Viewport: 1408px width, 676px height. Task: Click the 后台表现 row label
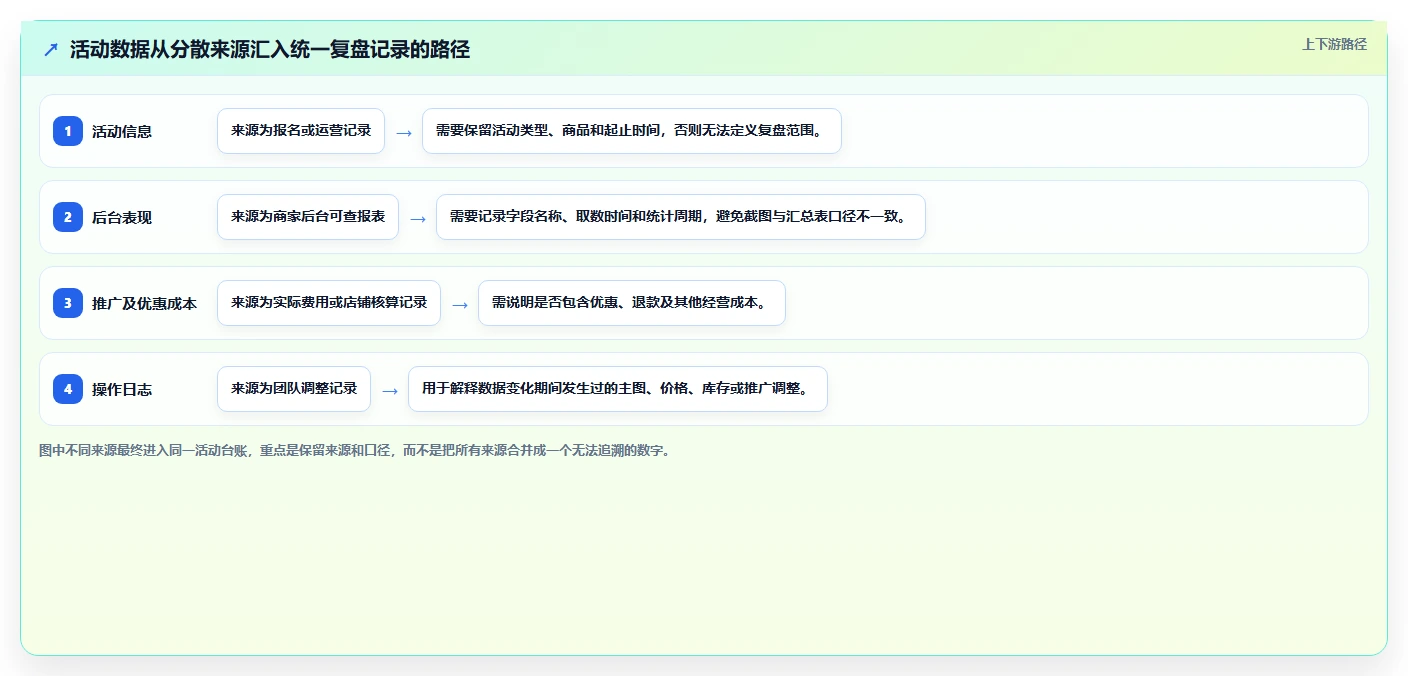(122, 217)
